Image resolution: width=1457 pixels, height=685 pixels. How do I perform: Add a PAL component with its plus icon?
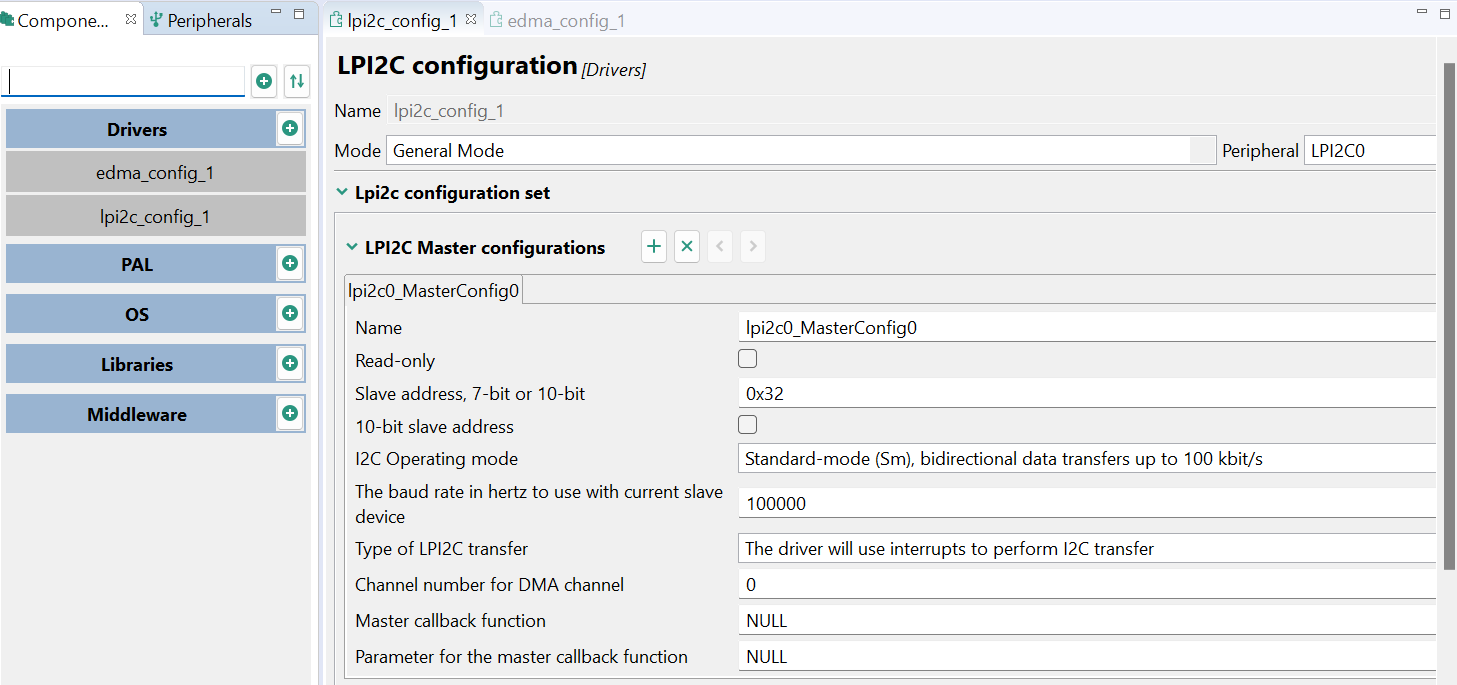pyautogui.click(x=290, y=264)
